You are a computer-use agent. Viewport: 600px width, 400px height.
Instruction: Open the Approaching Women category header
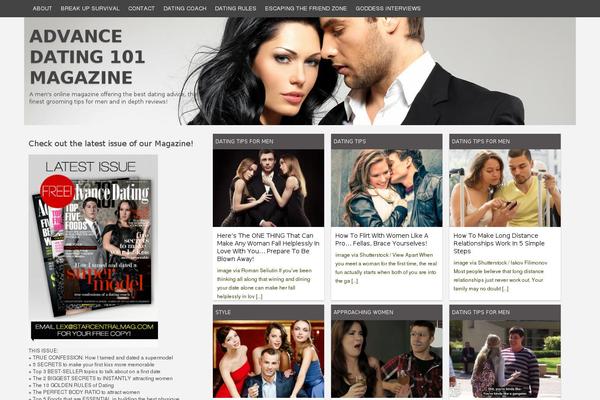pos(386,312)
